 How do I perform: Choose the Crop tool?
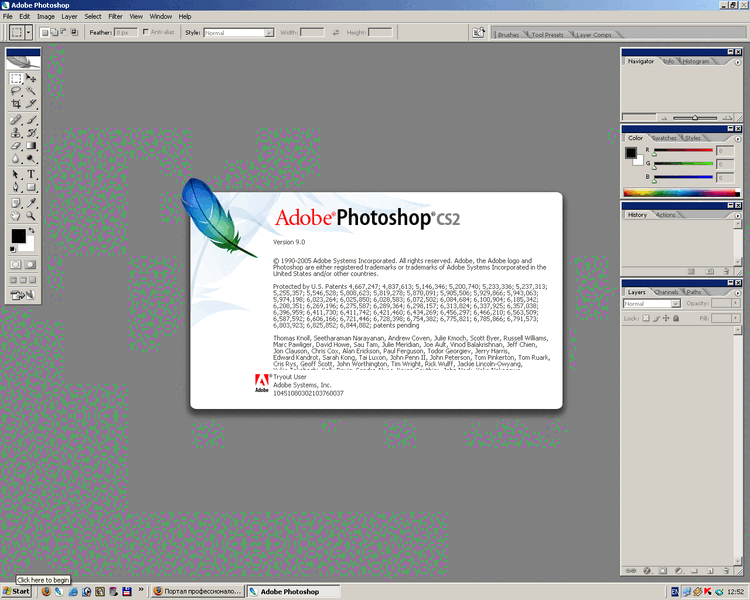[16, 104]
